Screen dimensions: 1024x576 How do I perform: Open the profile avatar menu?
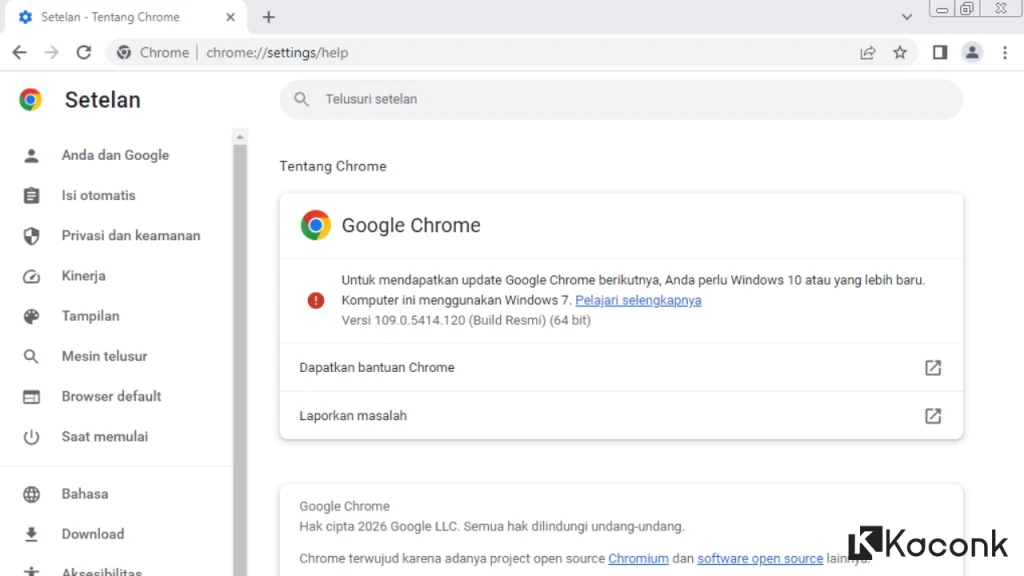click(972, 52)
